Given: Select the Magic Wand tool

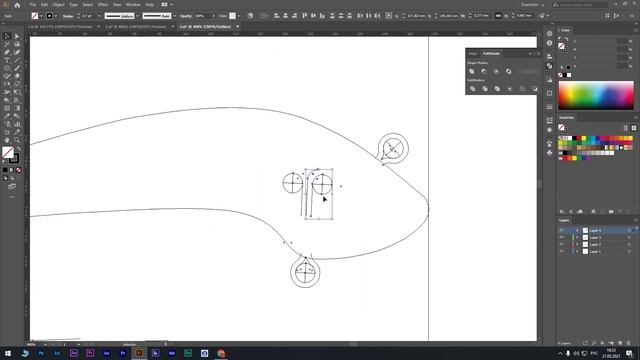Looking at the screenshot, I should (7, 44).
